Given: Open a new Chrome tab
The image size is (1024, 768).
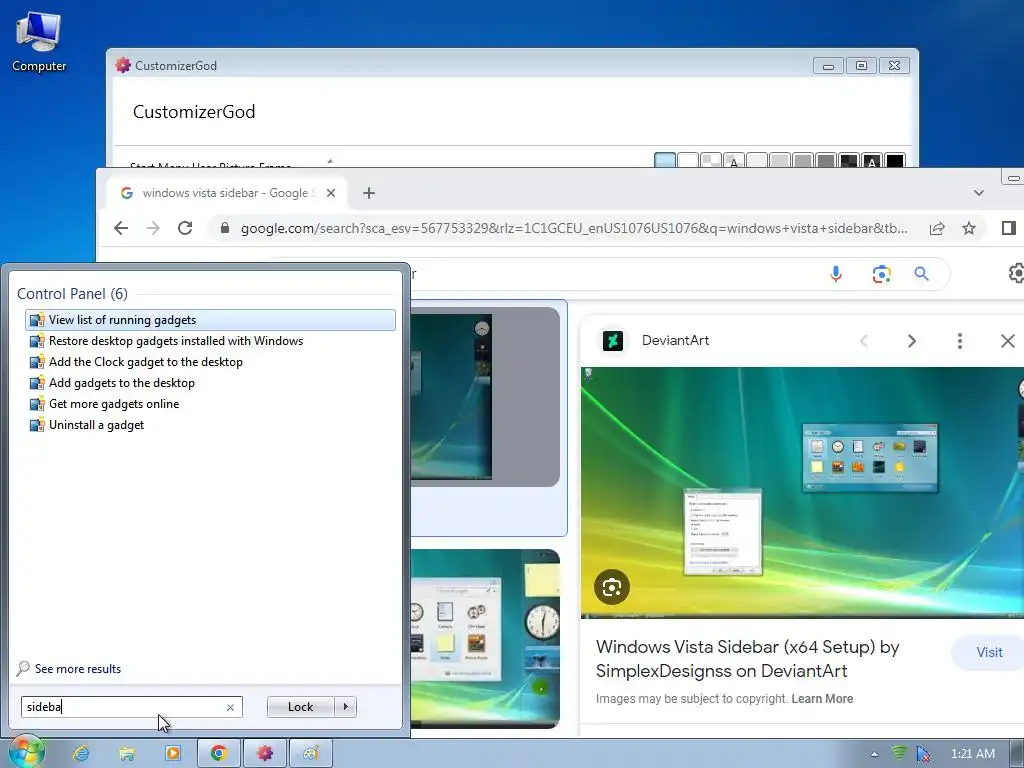Looking at the screenshot, I should [369, 193].
